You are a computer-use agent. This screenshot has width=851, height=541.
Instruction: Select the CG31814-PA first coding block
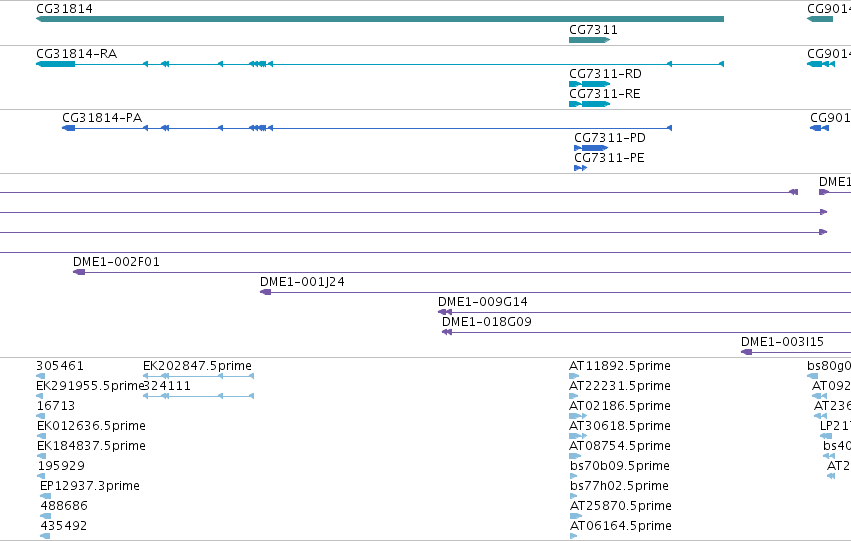pyautogui.click(x=69, y=128)
